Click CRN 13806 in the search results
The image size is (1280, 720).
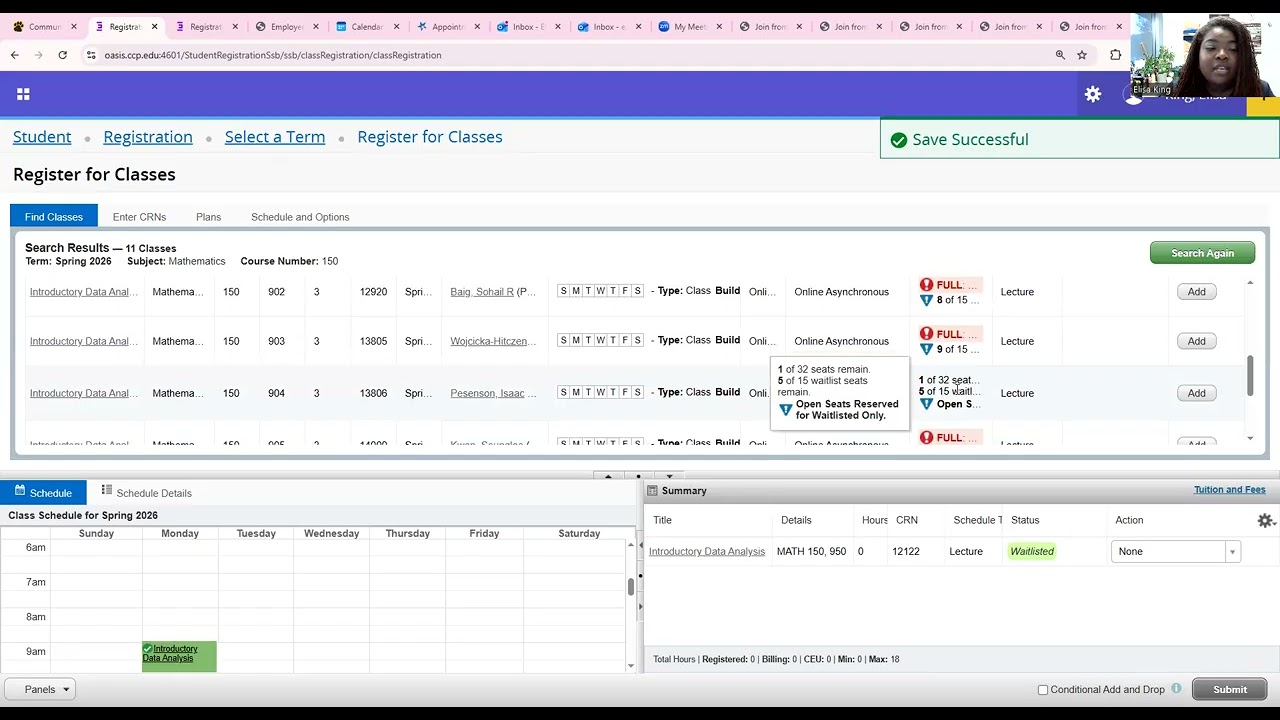[x=373, y=393]
